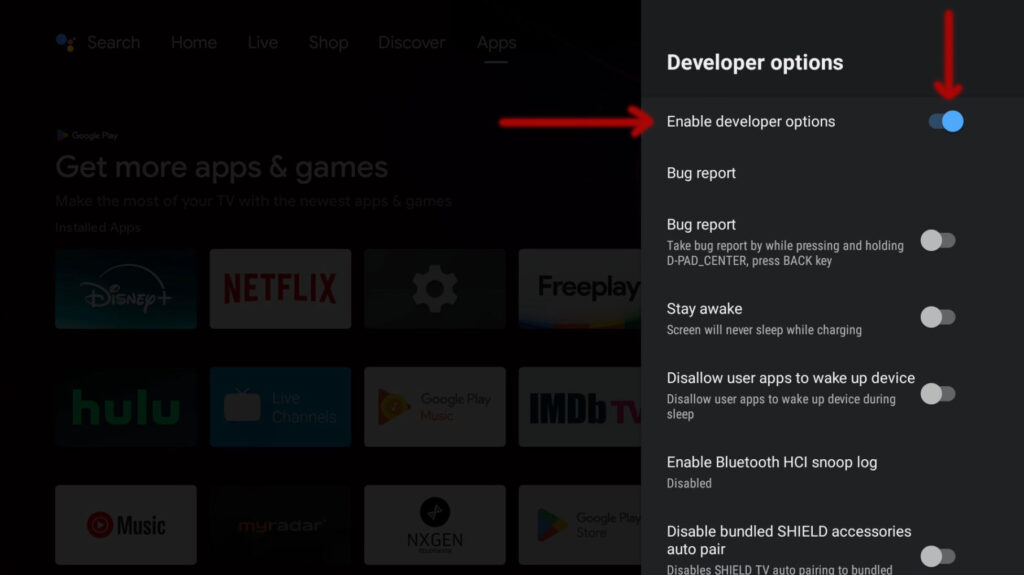Go to the Home tab
The width and height of the screenshot is (1024, 575).
coord(194,42)
